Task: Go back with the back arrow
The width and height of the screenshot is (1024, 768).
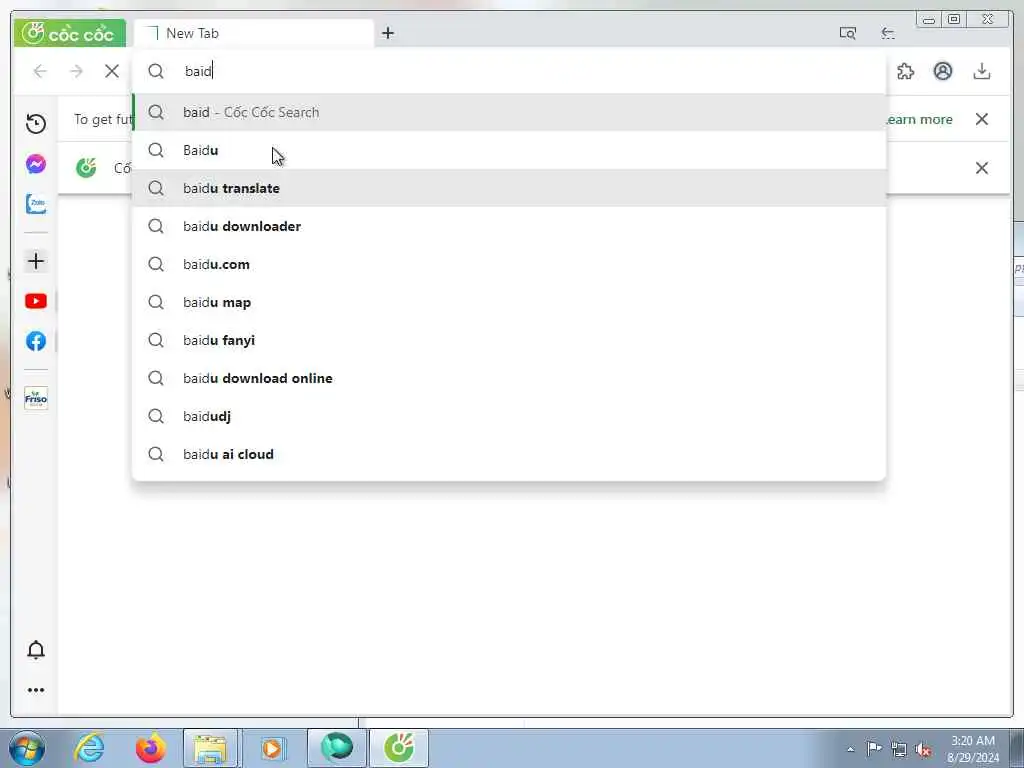Action: tap(40, 71)
